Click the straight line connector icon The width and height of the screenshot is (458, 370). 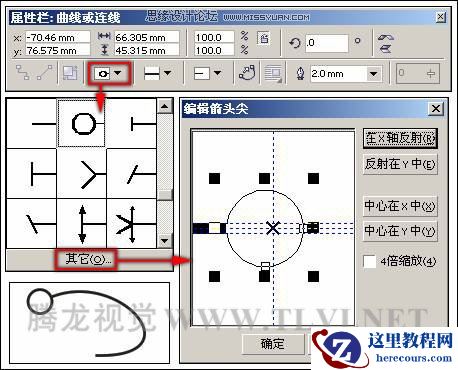tap(45, 72)
